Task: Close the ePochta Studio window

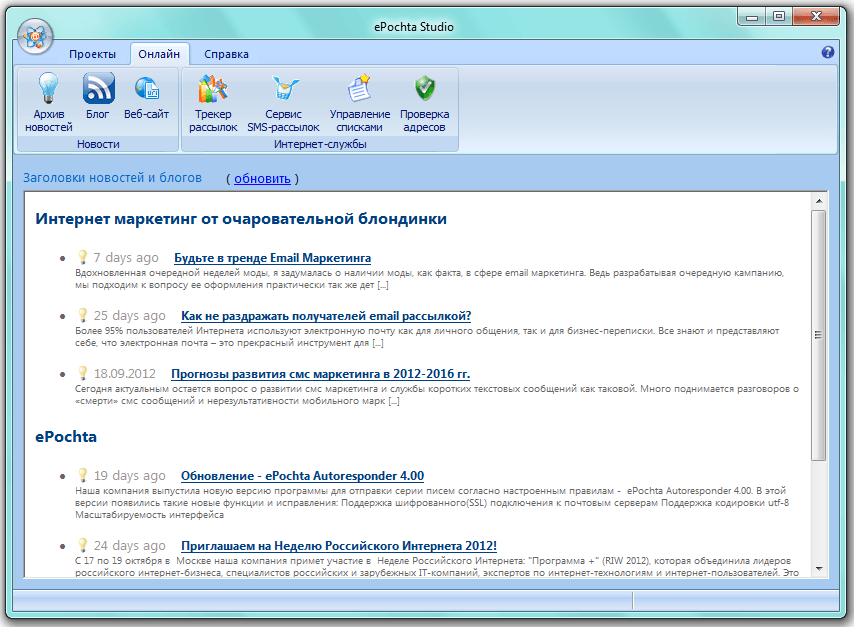Action: 816,17
